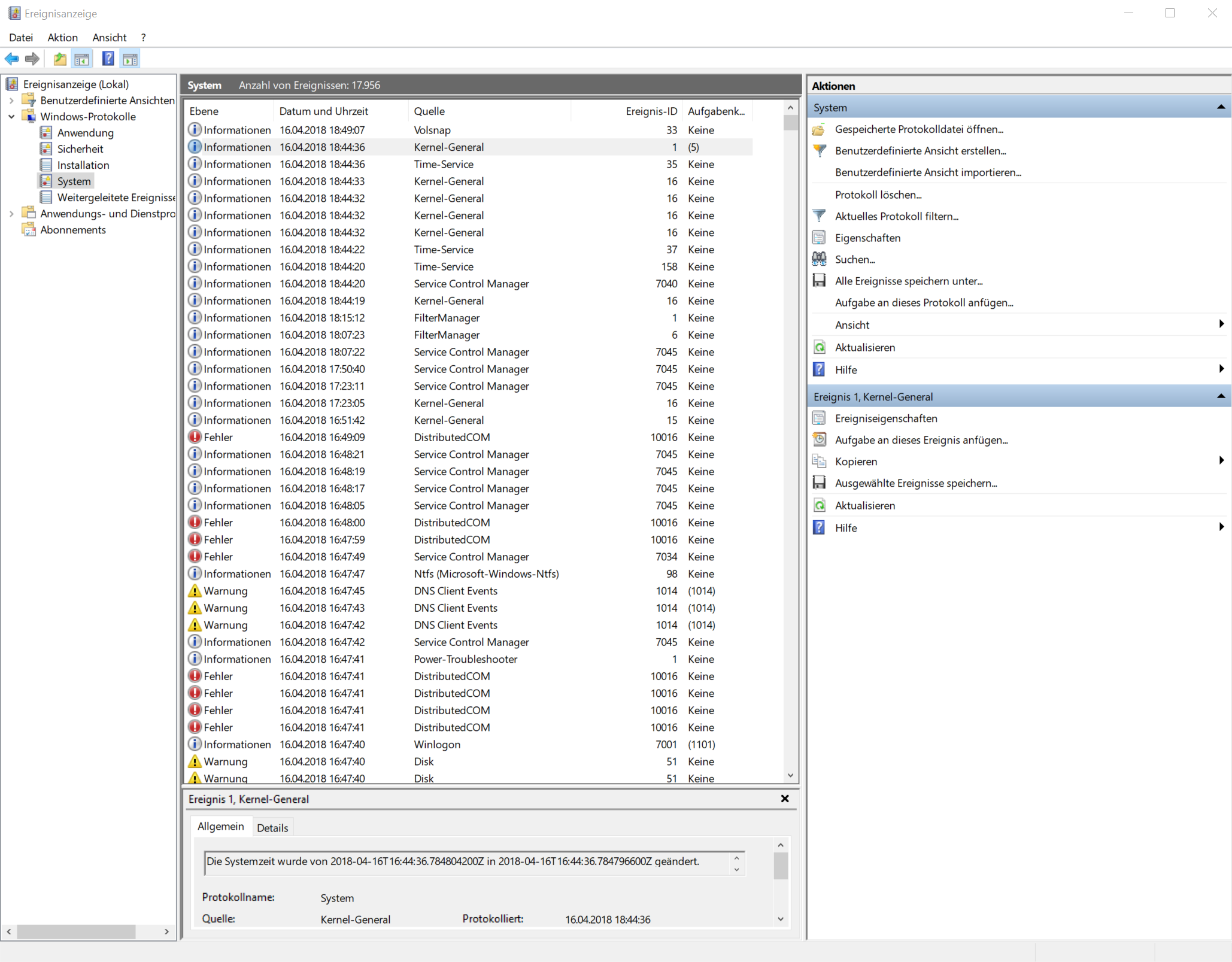Open Hilfe under Ereignis 1 actions
The image size is (1232, 962).
(846, 528)
